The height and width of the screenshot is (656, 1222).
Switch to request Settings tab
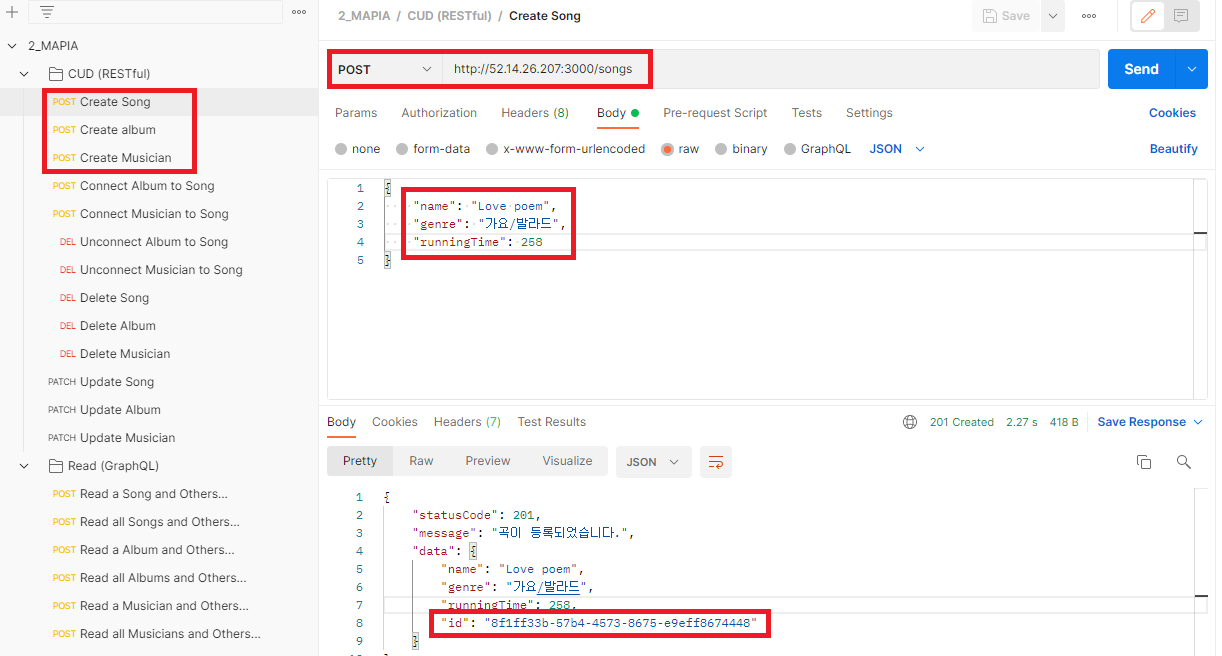pos(869,113)
